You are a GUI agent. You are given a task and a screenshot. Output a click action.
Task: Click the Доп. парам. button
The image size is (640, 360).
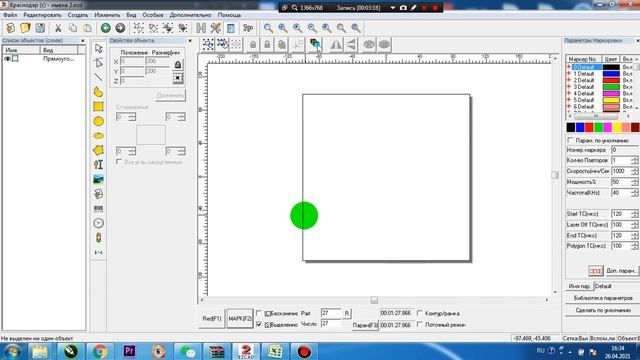(621, 271)
